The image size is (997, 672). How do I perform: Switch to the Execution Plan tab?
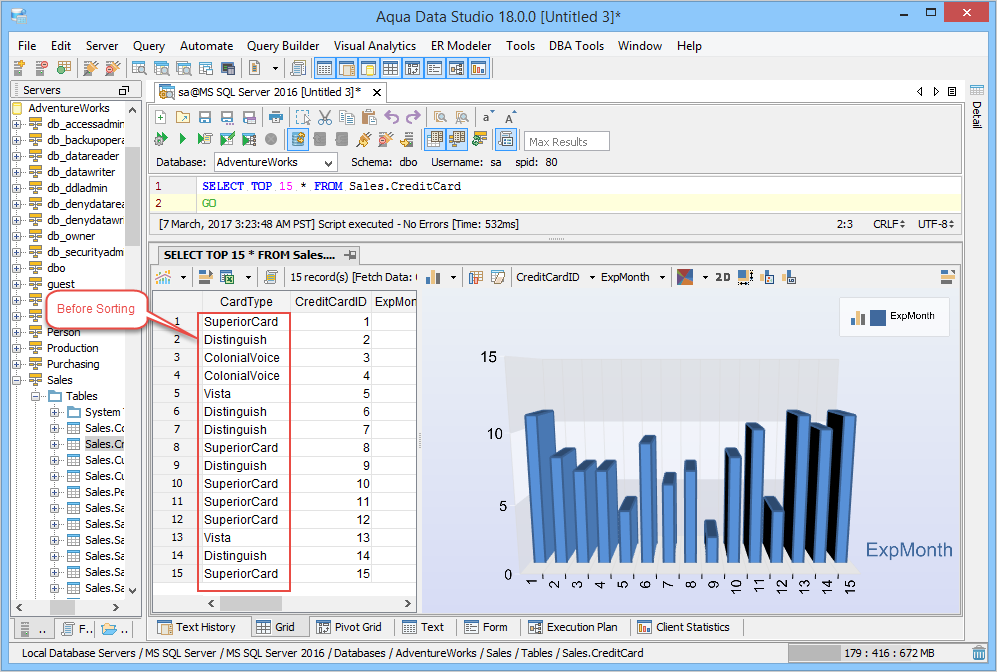[573, 627]
